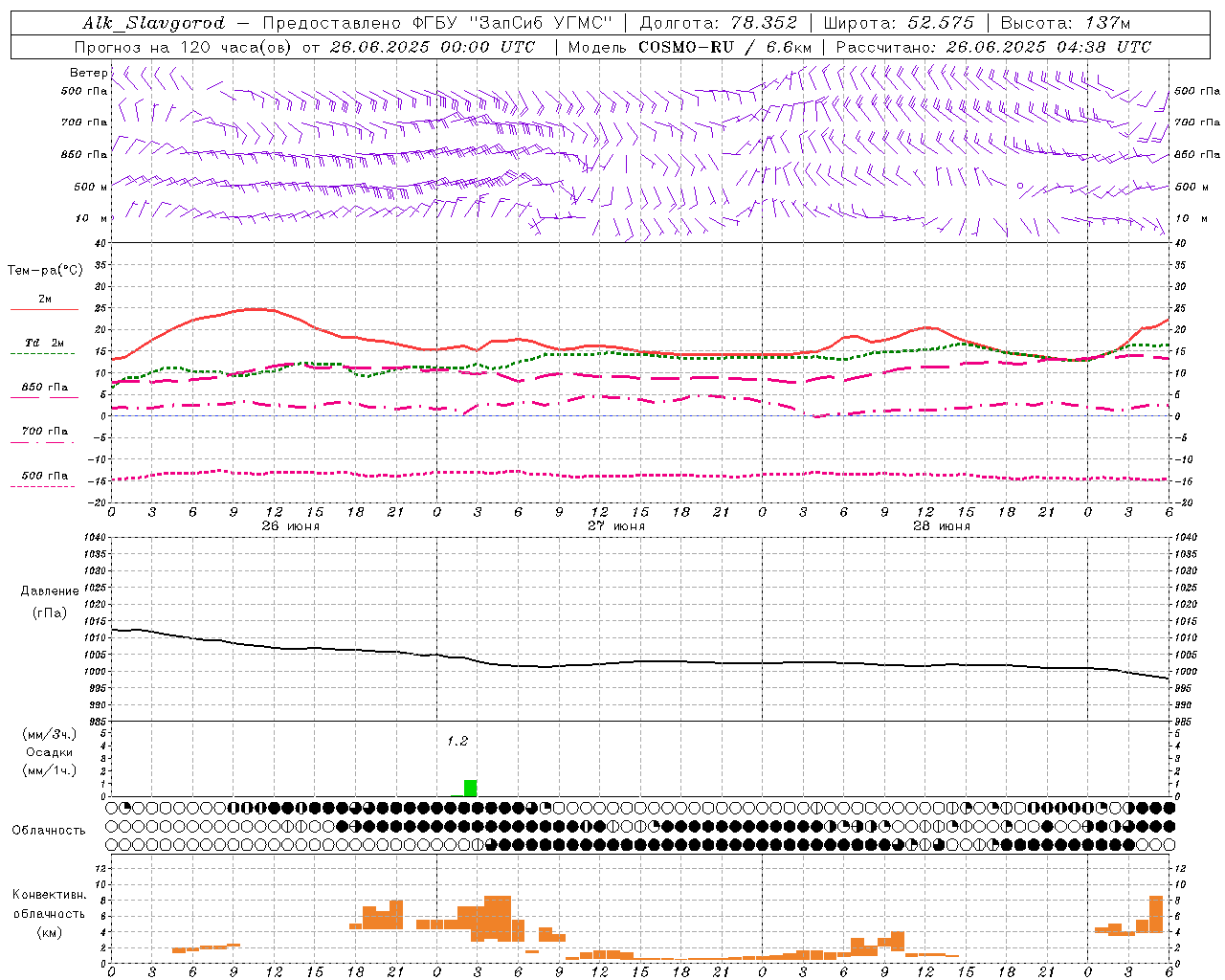1225x980 pixels.
Task: Select the latitude value Широта: 52.575
Action: tap(899, 23)
